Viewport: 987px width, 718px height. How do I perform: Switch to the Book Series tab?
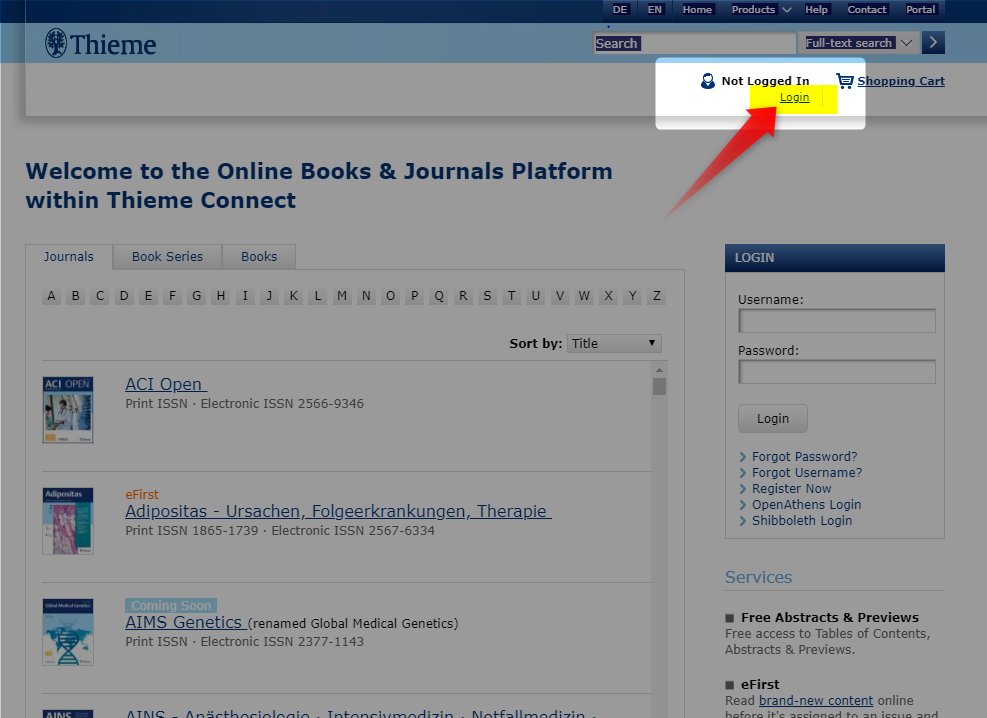pyautogui.click(x=167, y=257)
